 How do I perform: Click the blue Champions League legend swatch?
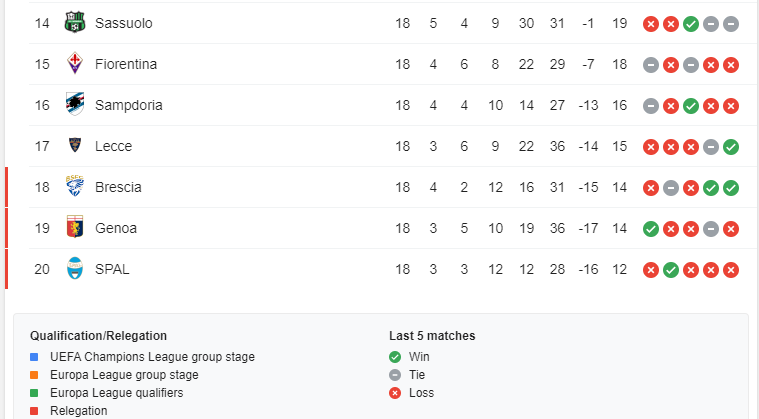tap(34, 357)
